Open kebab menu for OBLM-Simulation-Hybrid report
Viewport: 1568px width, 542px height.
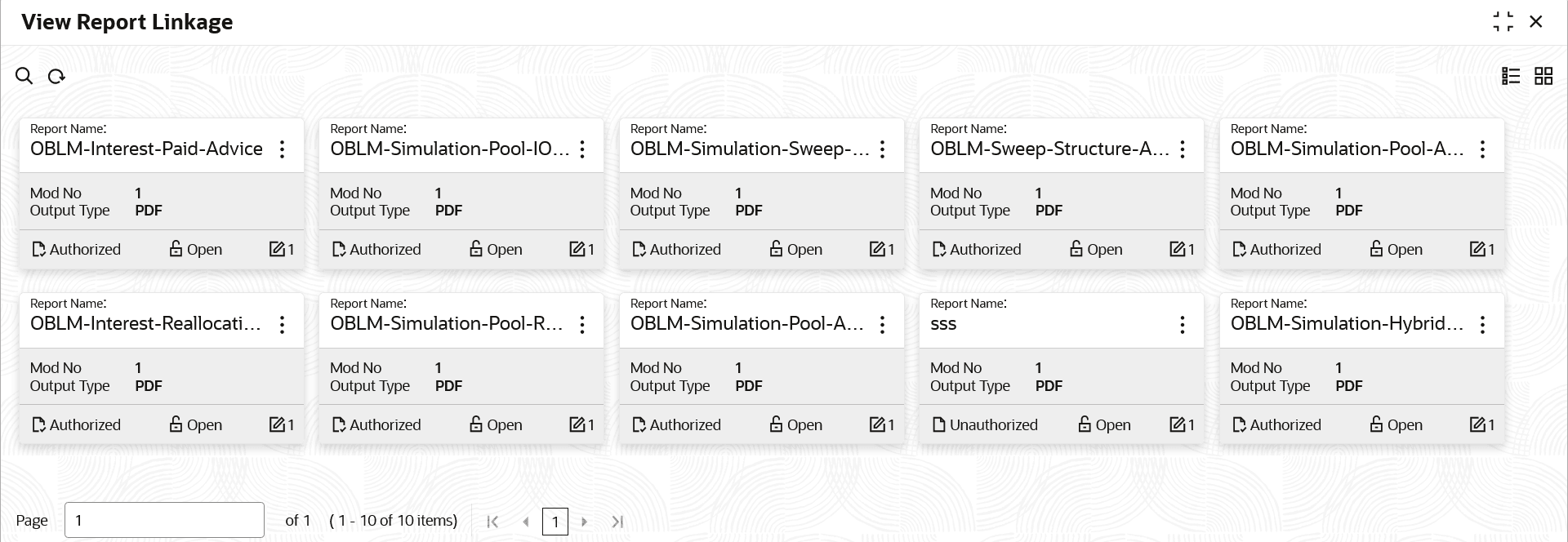(1483, 325)
